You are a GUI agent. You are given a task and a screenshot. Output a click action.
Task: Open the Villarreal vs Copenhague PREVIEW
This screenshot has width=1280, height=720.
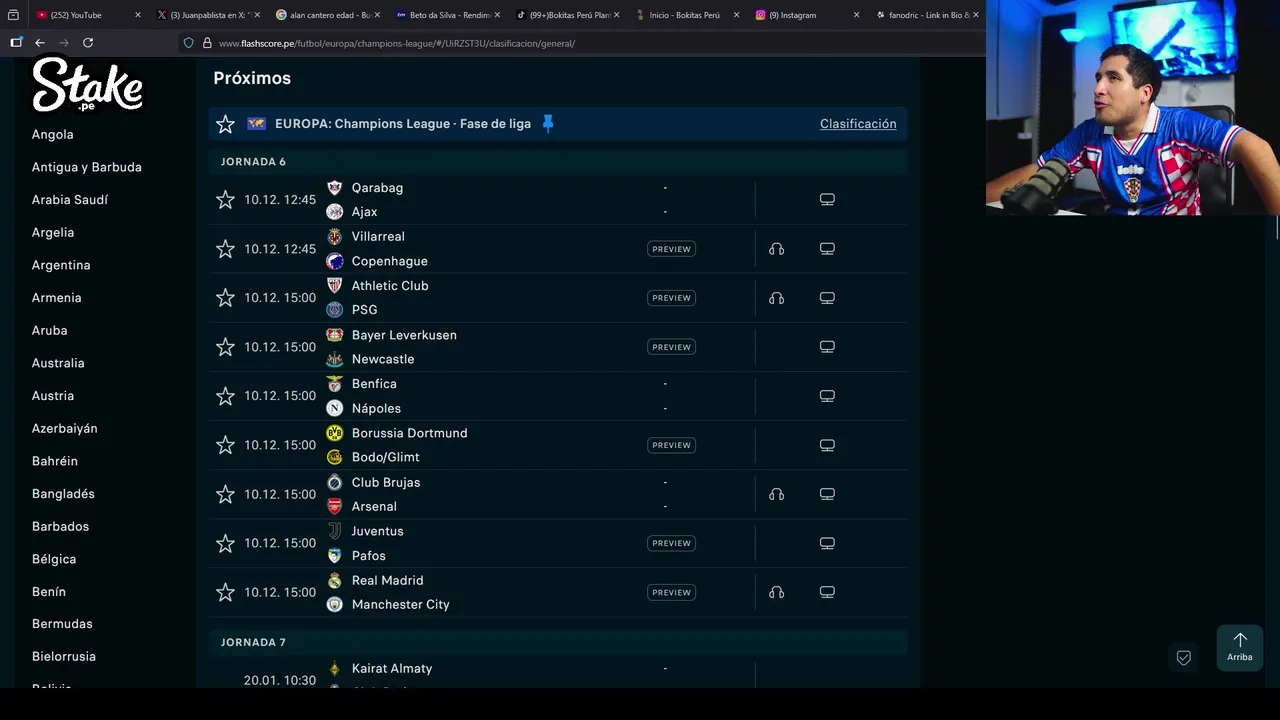671,249
